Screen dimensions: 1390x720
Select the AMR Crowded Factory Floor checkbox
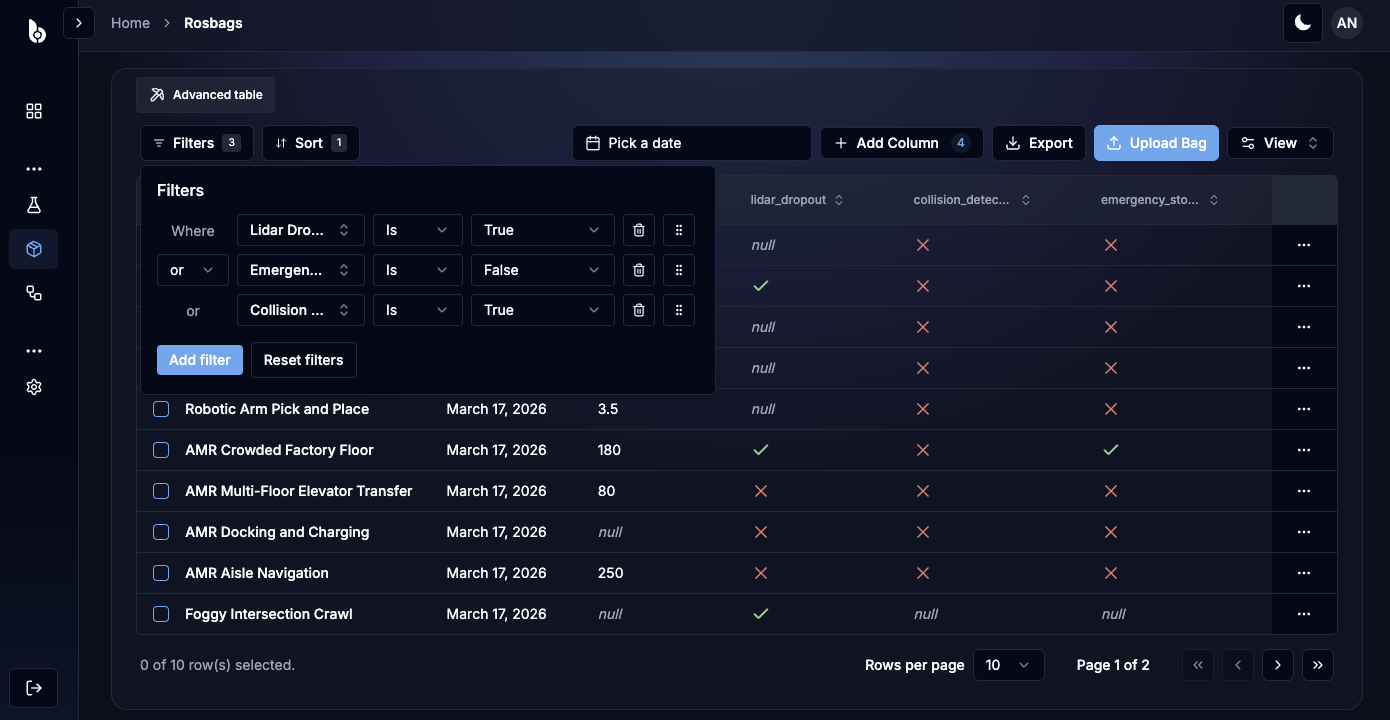[x=161, y=450]
